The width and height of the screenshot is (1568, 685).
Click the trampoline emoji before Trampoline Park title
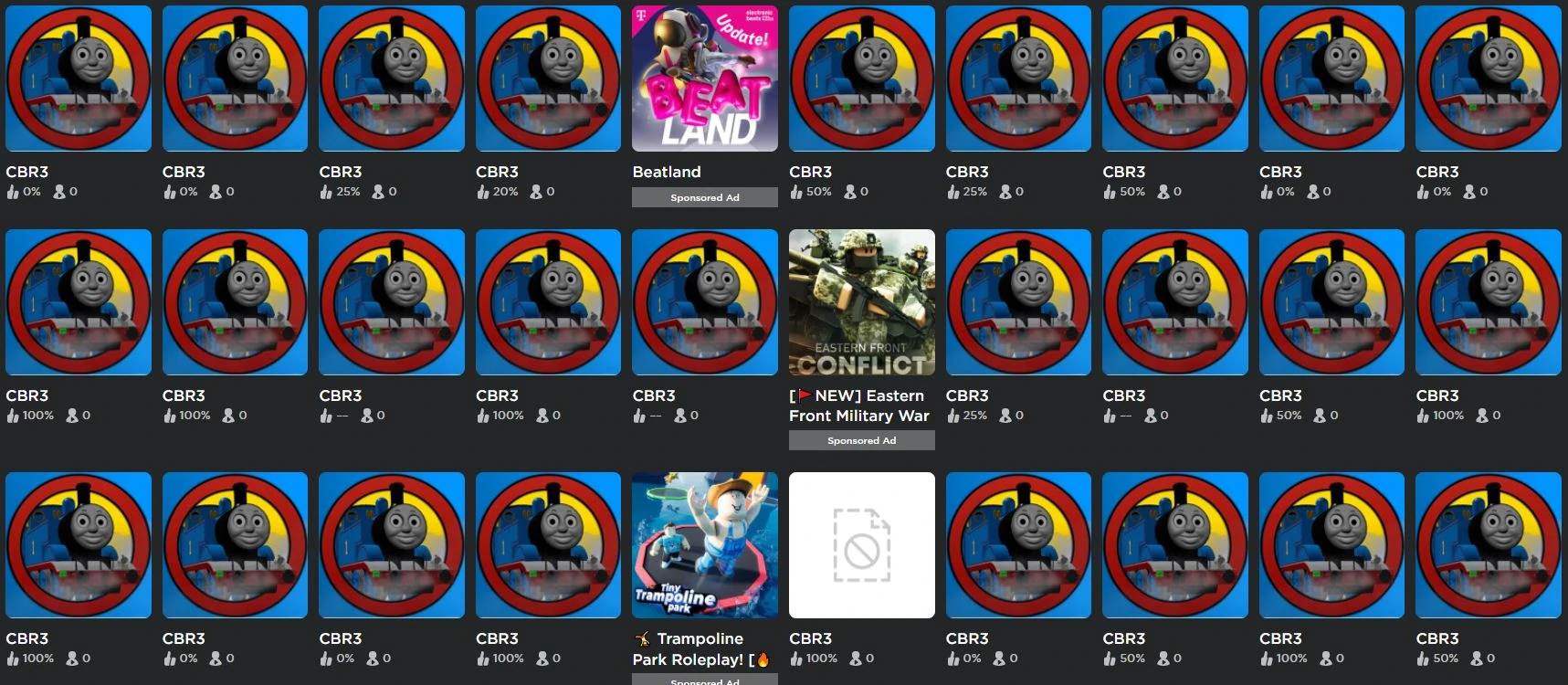click(x=643, y=638)
